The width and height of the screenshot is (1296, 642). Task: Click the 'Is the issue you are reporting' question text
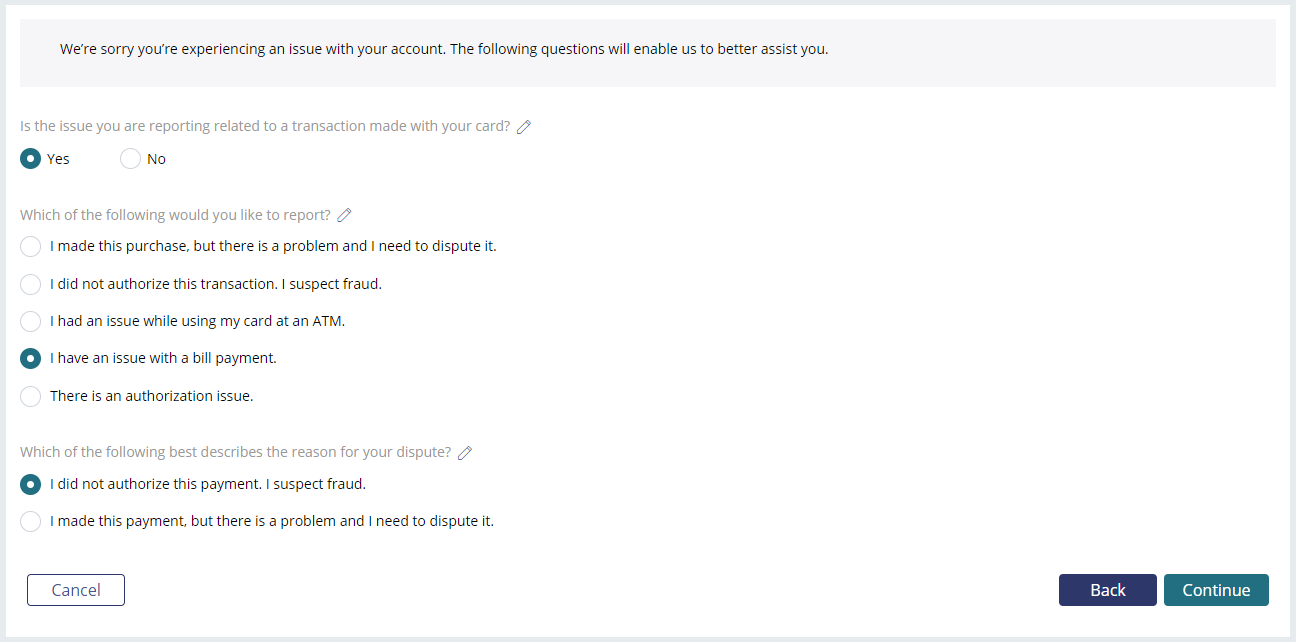265,127
